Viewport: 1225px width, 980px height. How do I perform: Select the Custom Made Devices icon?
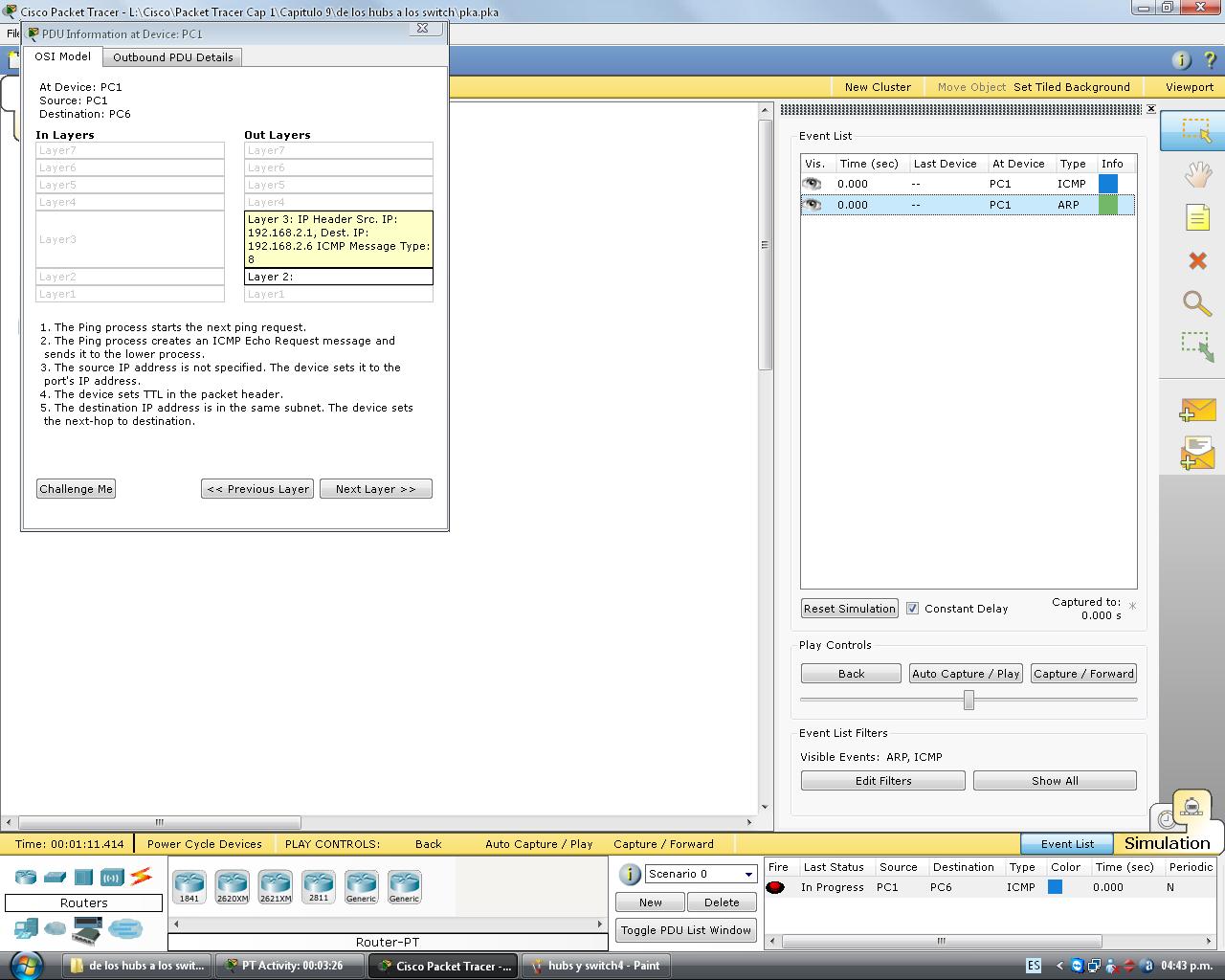[x=87, y=929]
